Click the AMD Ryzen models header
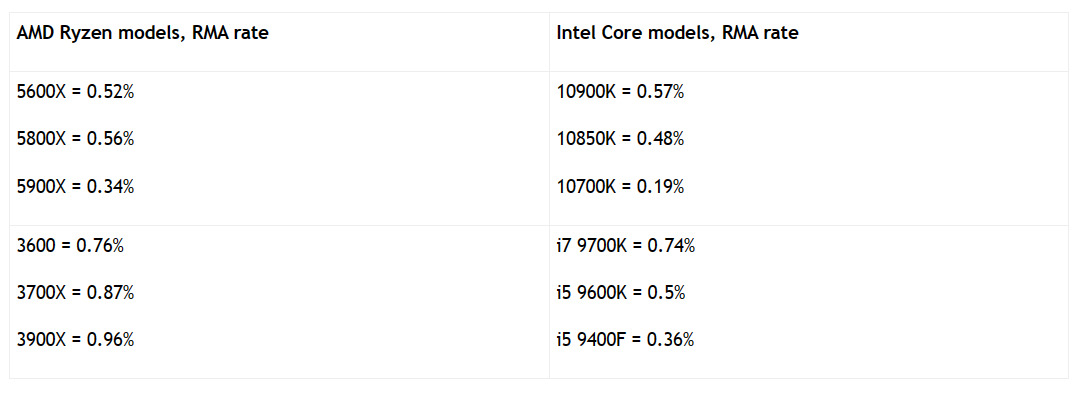The image size is (1087, 407). coord(142,33)
